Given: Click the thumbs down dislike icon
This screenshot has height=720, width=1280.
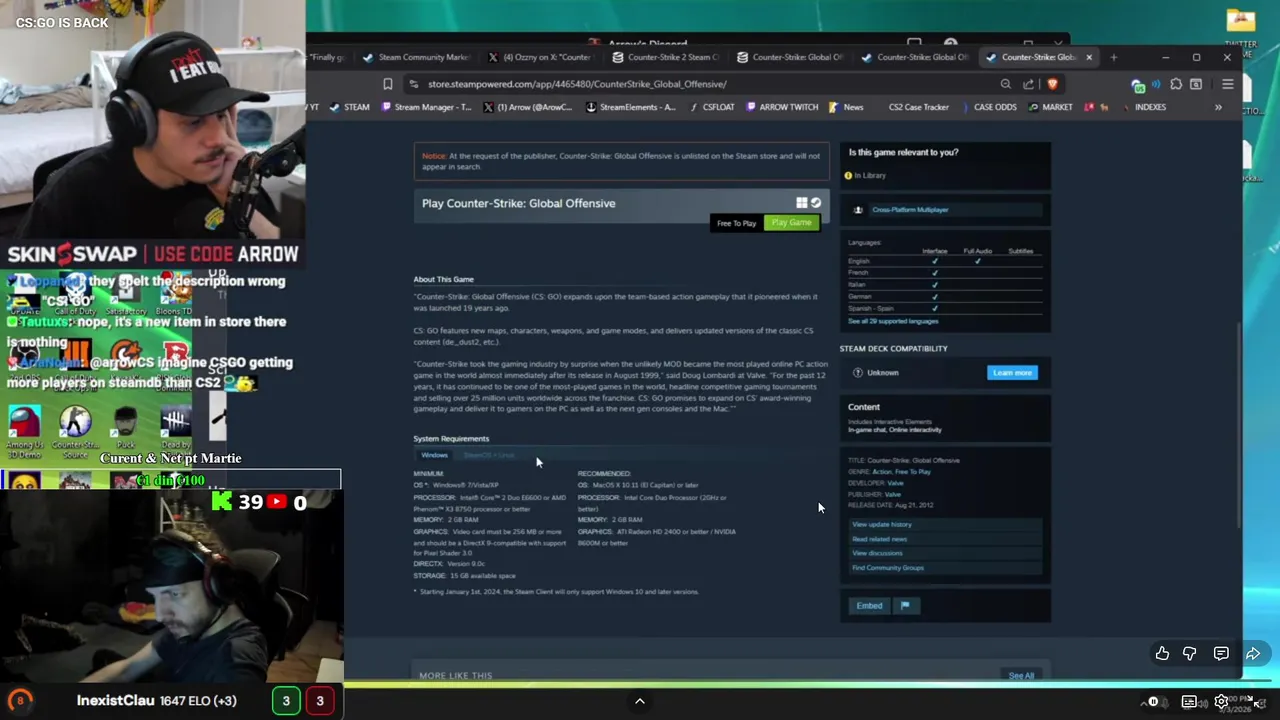Looking at the screenshot, I should [1190, 653].
